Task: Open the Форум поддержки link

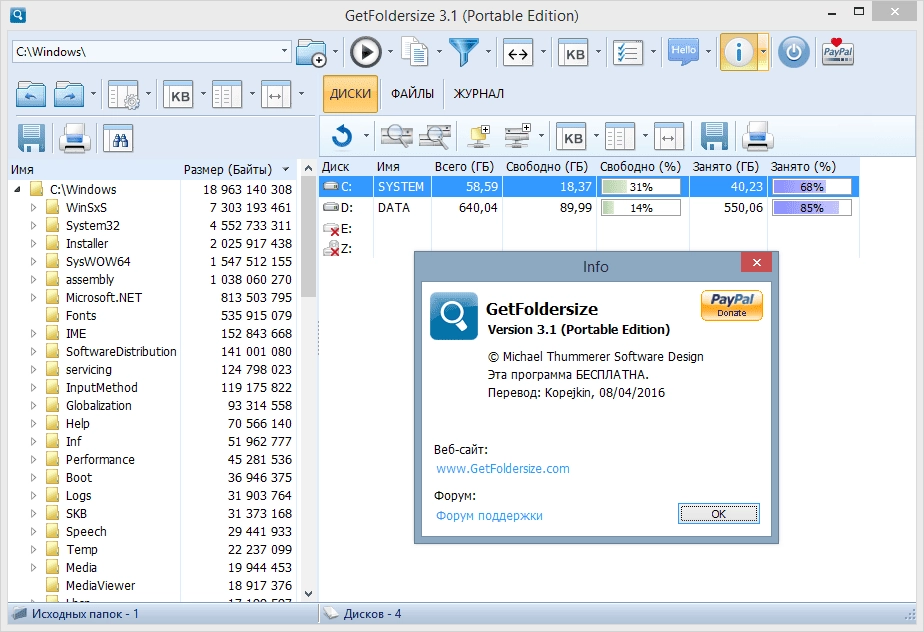Action: [489, 515]
